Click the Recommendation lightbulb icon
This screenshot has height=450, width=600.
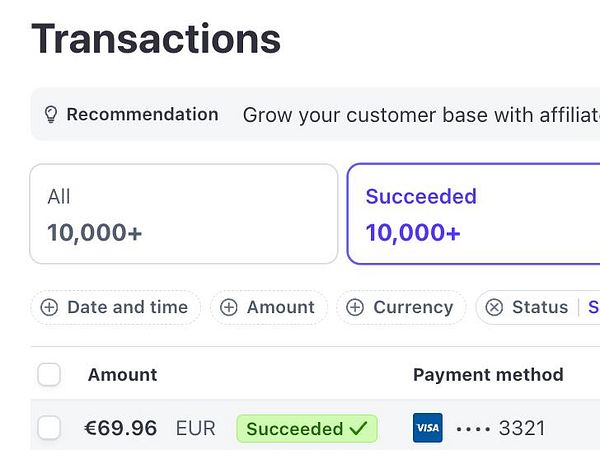(x=51, y=115)
